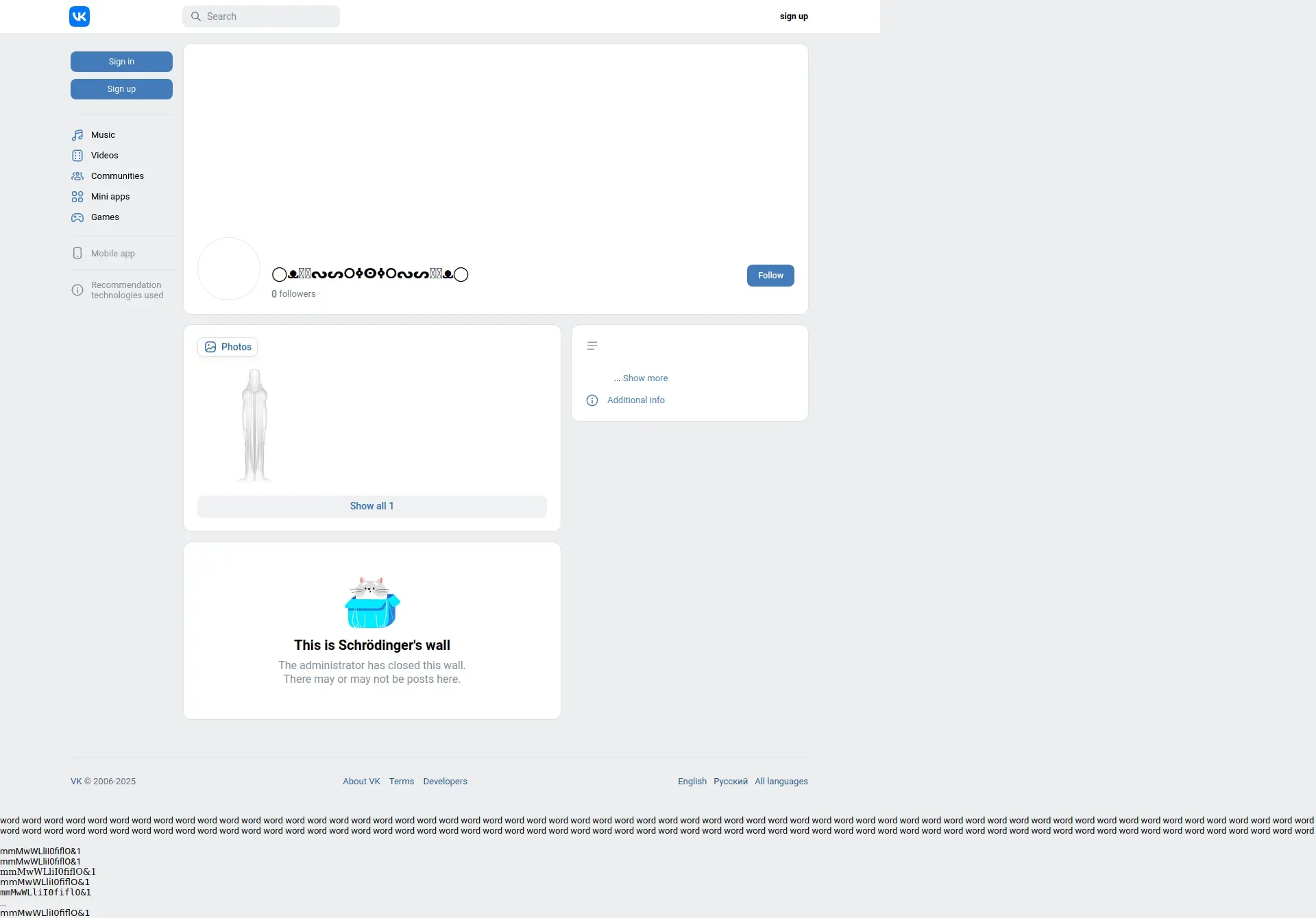Open All languages selector
Image resolution: width=1316 pixels, height=918 pixels.
point(781,782)
